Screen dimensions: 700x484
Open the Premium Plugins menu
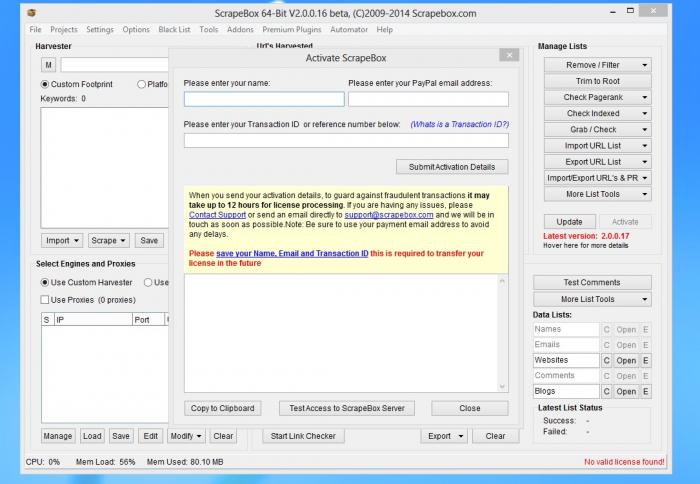(x=292, y=29)
